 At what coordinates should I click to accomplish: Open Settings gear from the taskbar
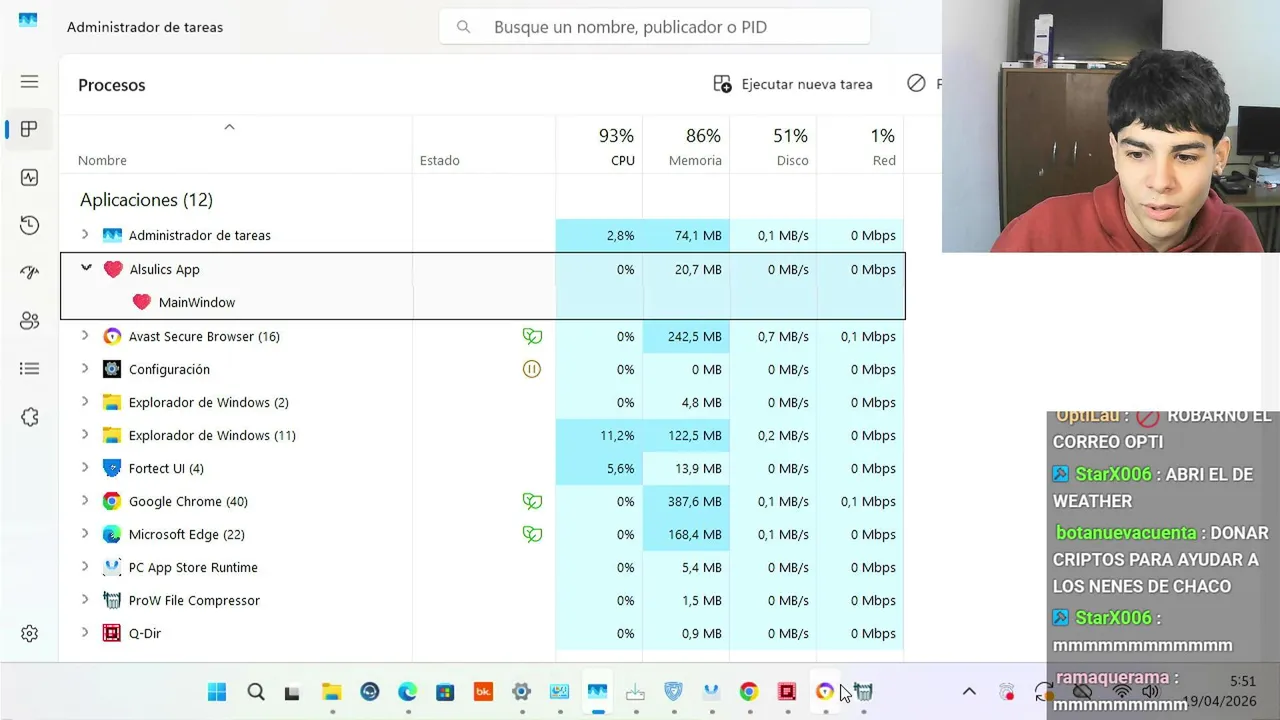click(521, 691)
